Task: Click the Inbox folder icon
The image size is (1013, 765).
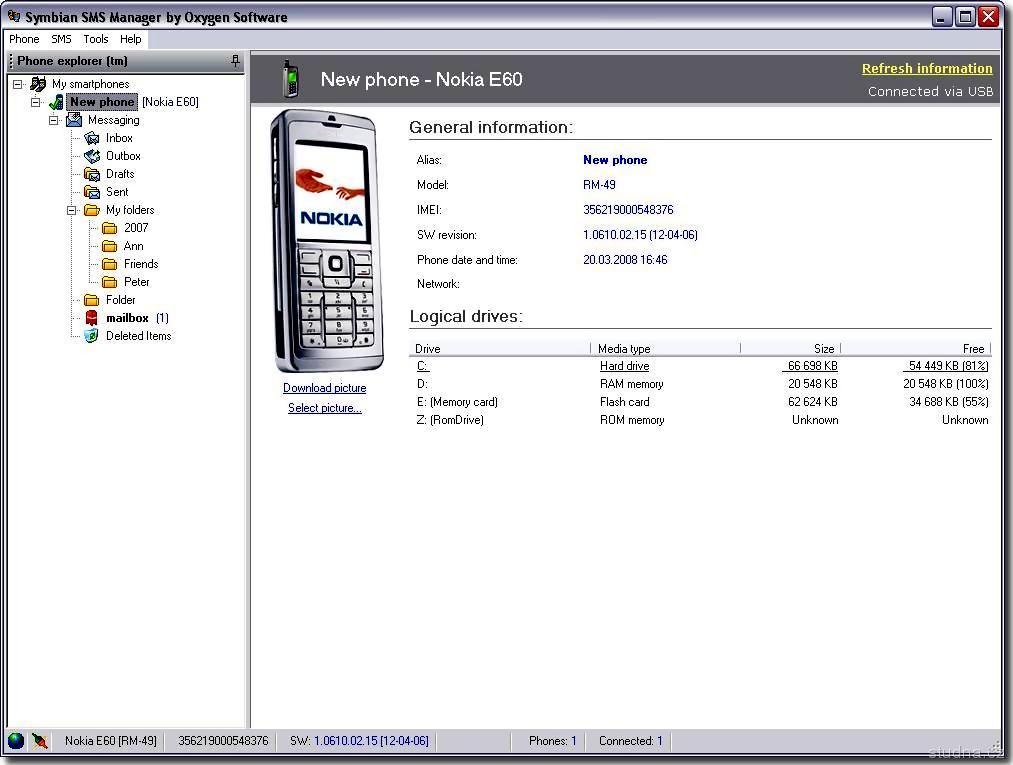Action: coord(92,138)
